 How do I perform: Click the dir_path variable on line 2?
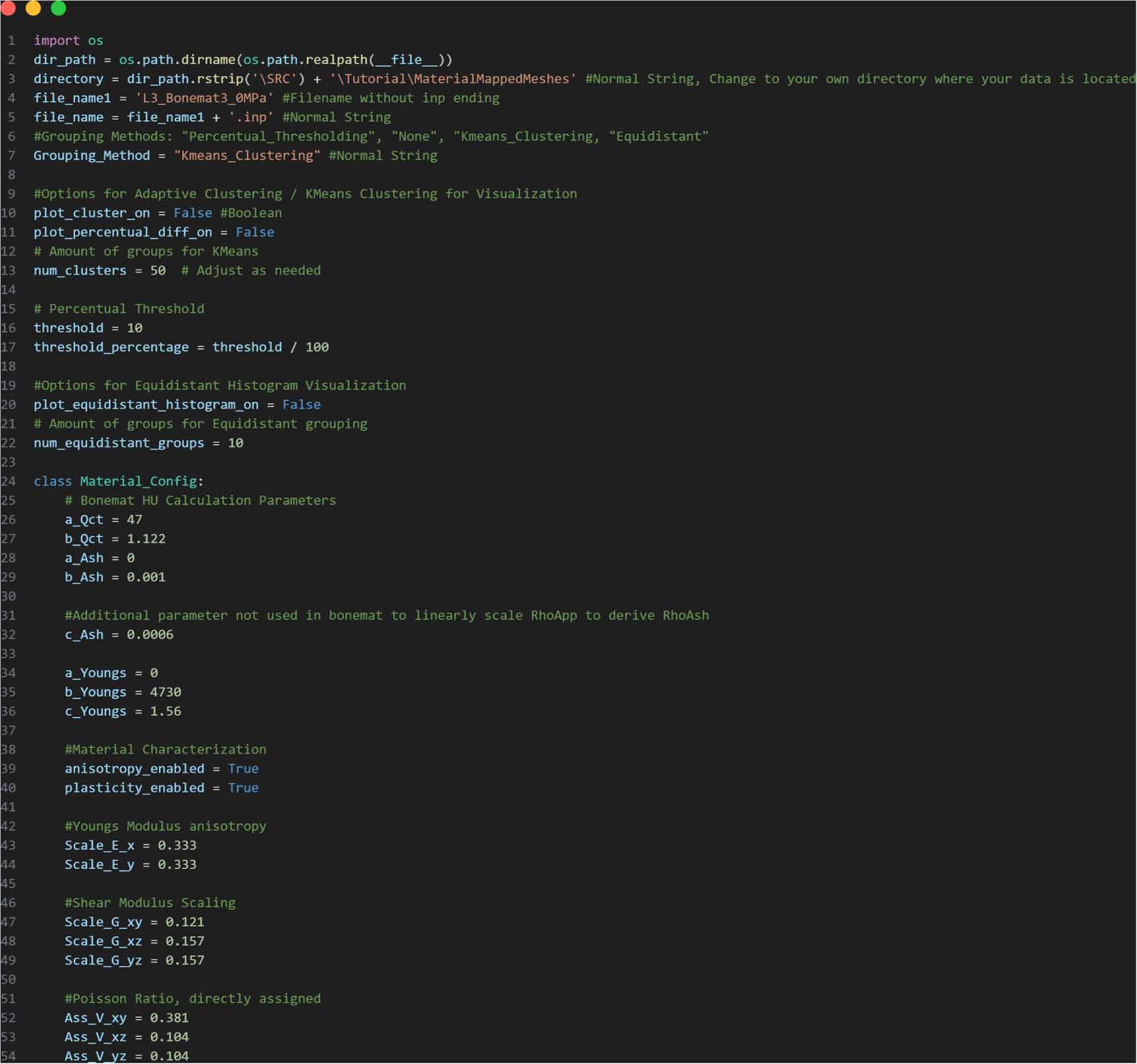point(65,59)
